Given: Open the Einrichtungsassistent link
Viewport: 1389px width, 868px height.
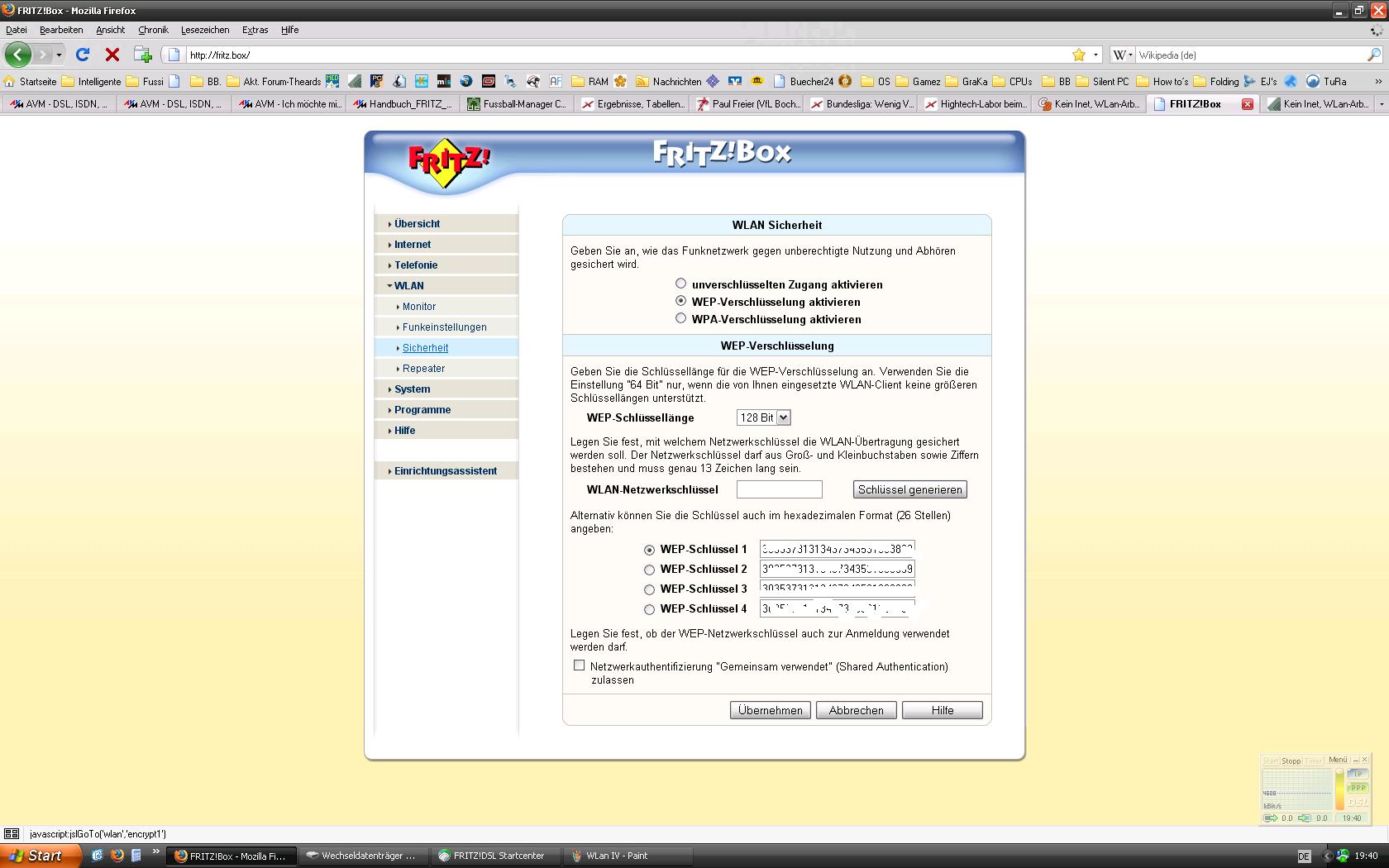Looking at the screenshot, I should coord(446,471).
